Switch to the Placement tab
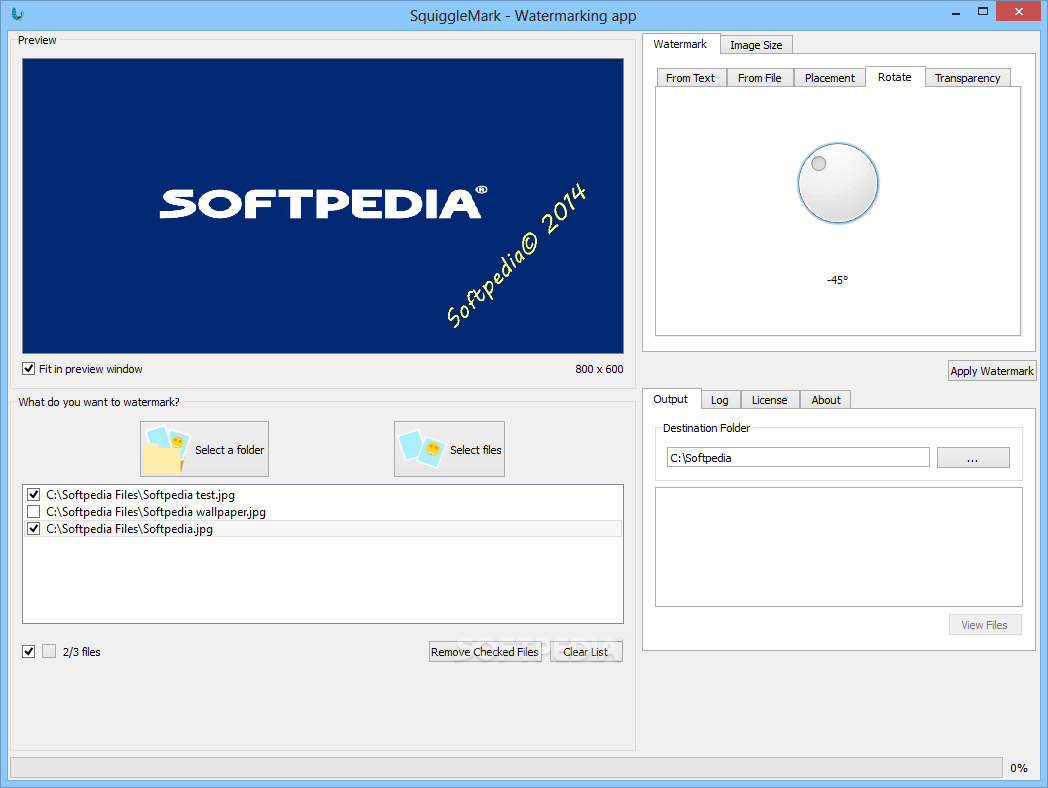 [829, 78]
